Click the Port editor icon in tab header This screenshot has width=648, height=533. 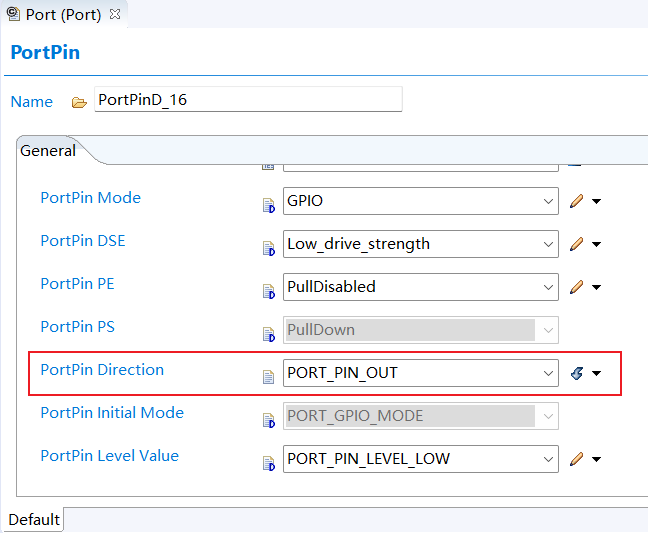click(x=13, y=14)
